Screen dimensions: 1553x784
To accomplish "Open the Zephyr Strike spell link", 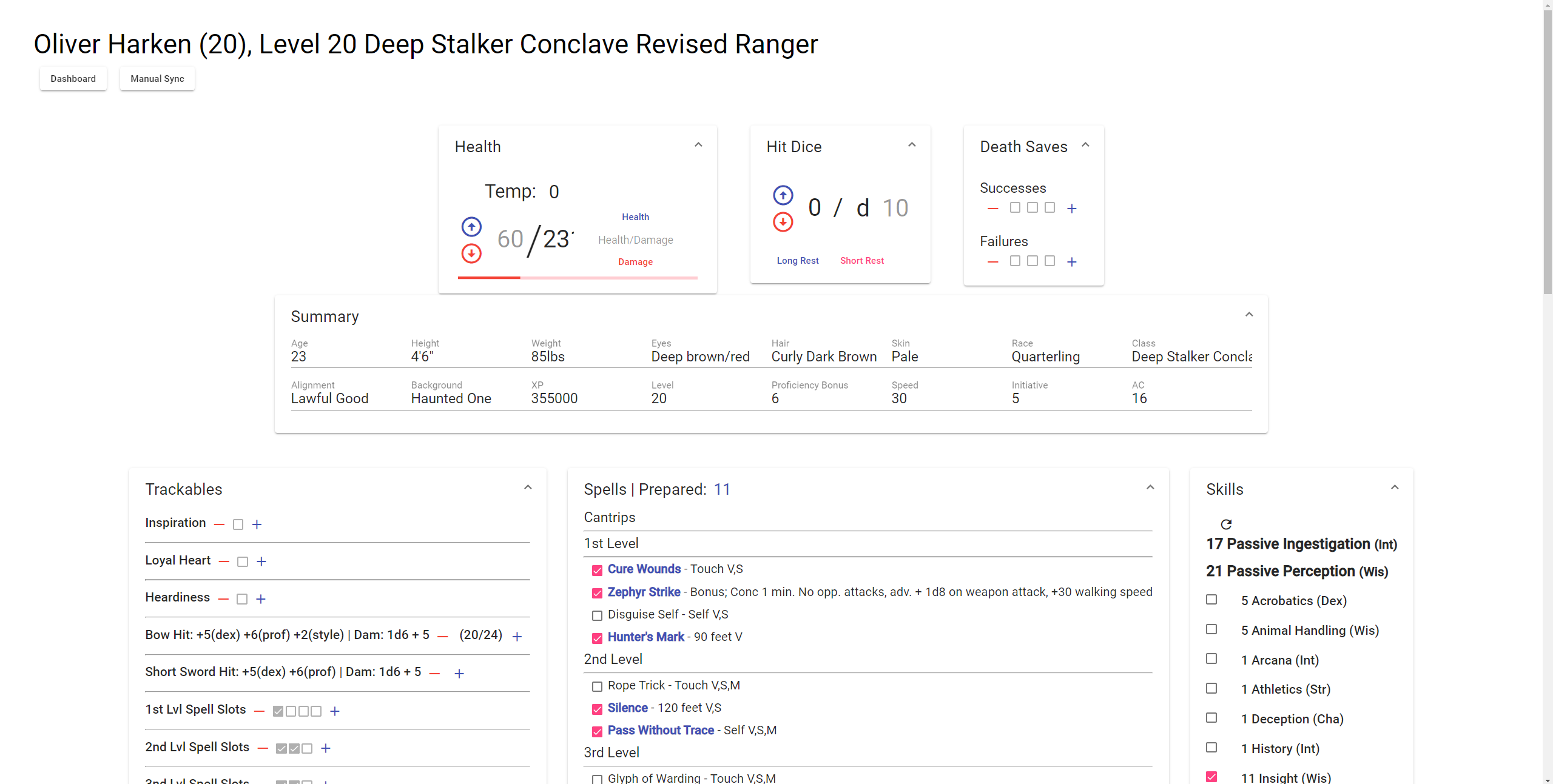I will (x=644, y=592).
